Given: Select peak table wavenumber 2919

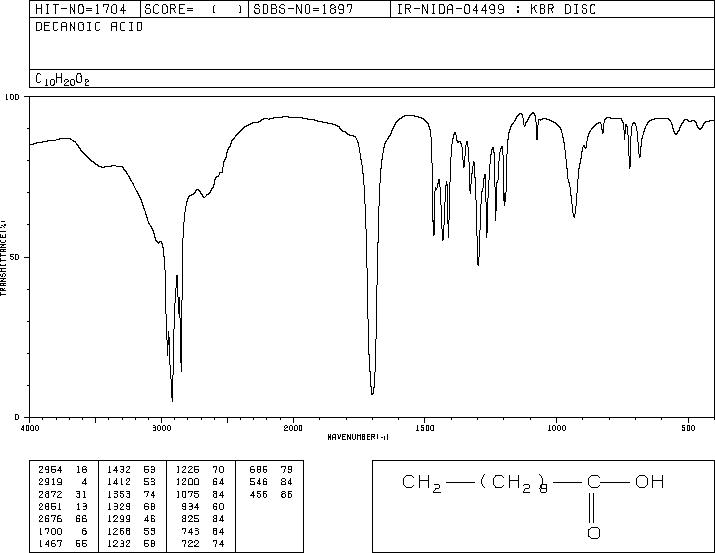Looking at the screenshot, I should click(50, 482).
